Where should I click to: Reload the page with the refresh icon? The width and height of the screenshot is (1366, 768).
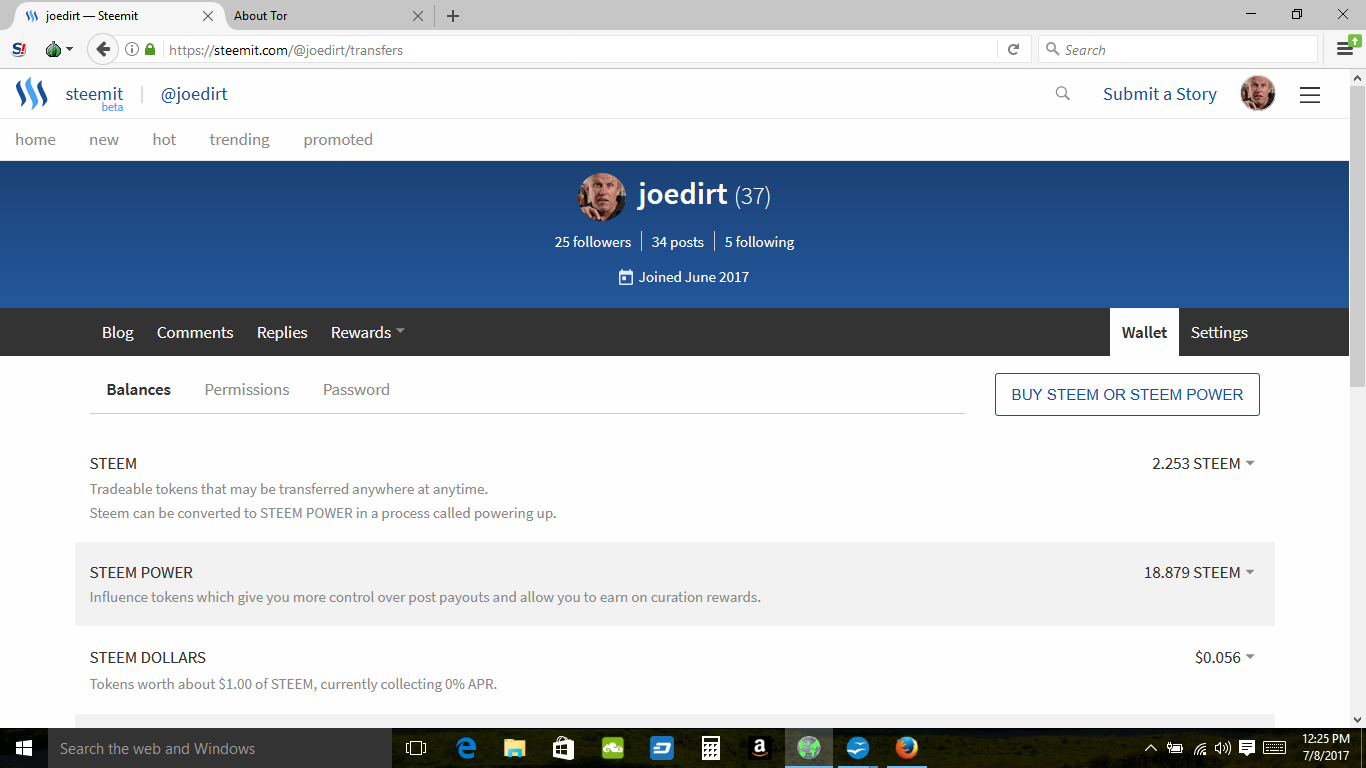[x=1013, y=49]
